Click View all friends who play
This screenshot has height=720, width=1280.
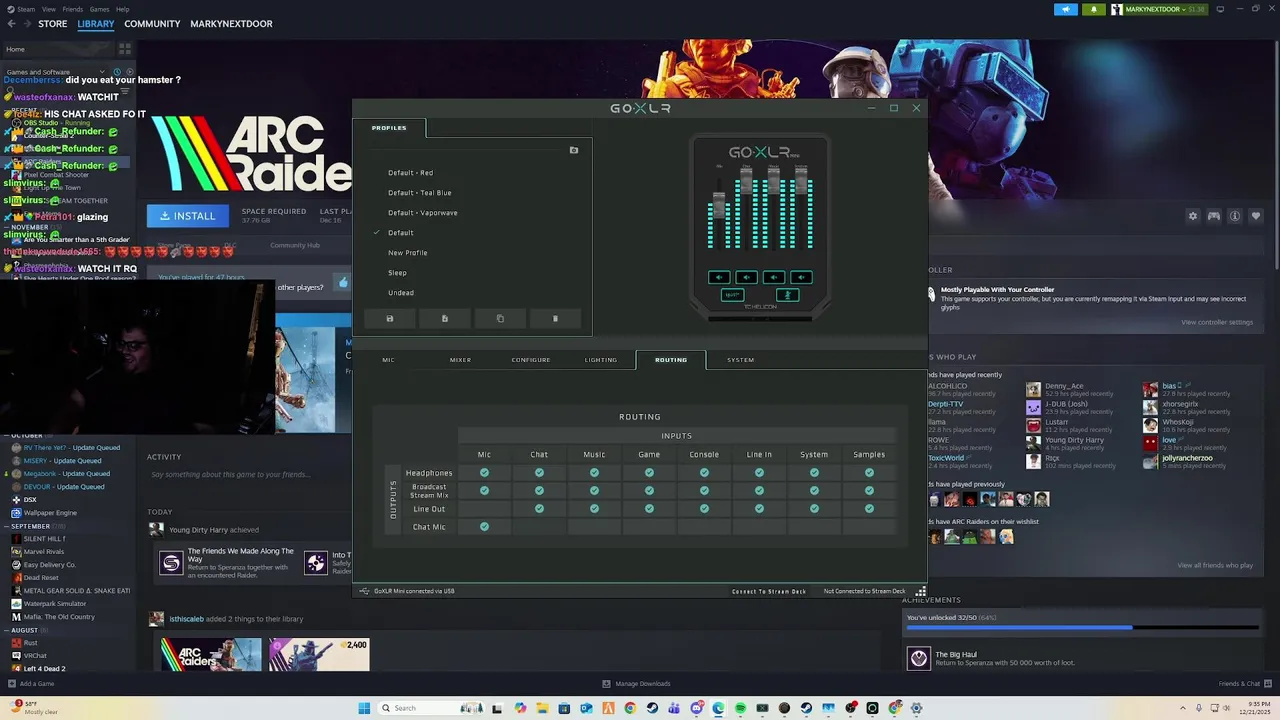(x=1215, y=566)
